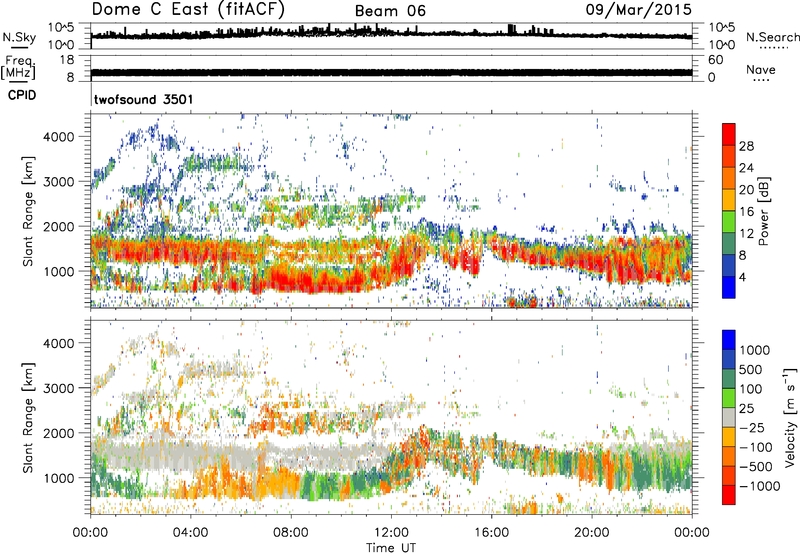This screenshot has width=800, height=554.
Task: Click the frequency band trace
Action: point(391,72)
